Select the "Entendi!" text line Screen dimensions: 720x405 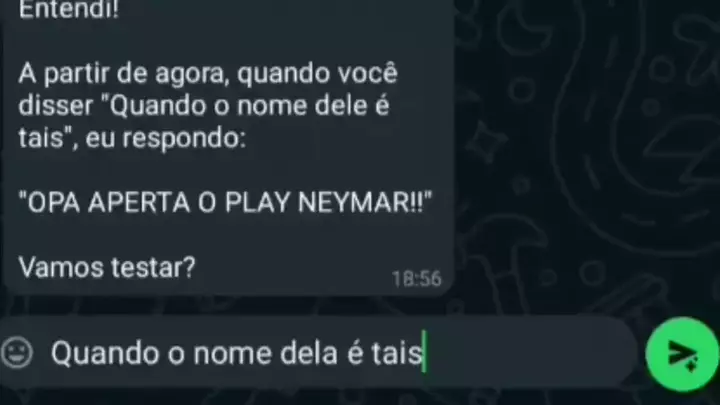point(69,9)
